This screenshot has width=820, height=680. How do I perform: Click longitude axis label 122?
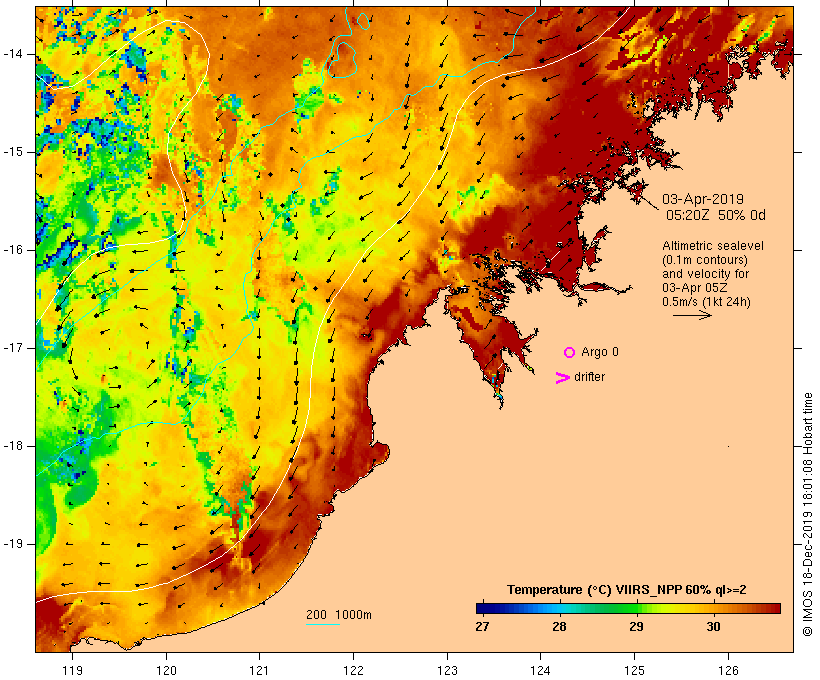pos(354,670)
